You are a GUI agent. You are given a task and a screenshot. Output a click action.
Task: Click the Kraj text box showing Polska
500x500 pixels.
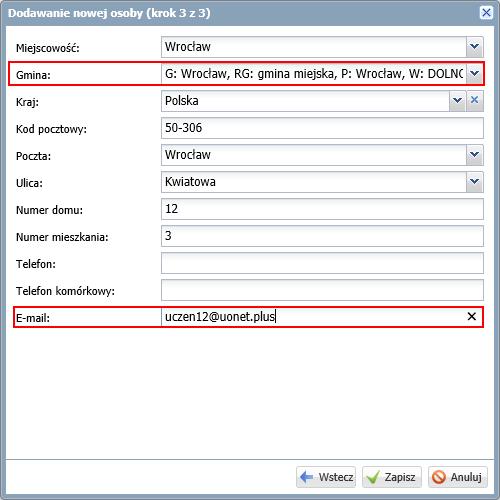click(x=305, y=100)
